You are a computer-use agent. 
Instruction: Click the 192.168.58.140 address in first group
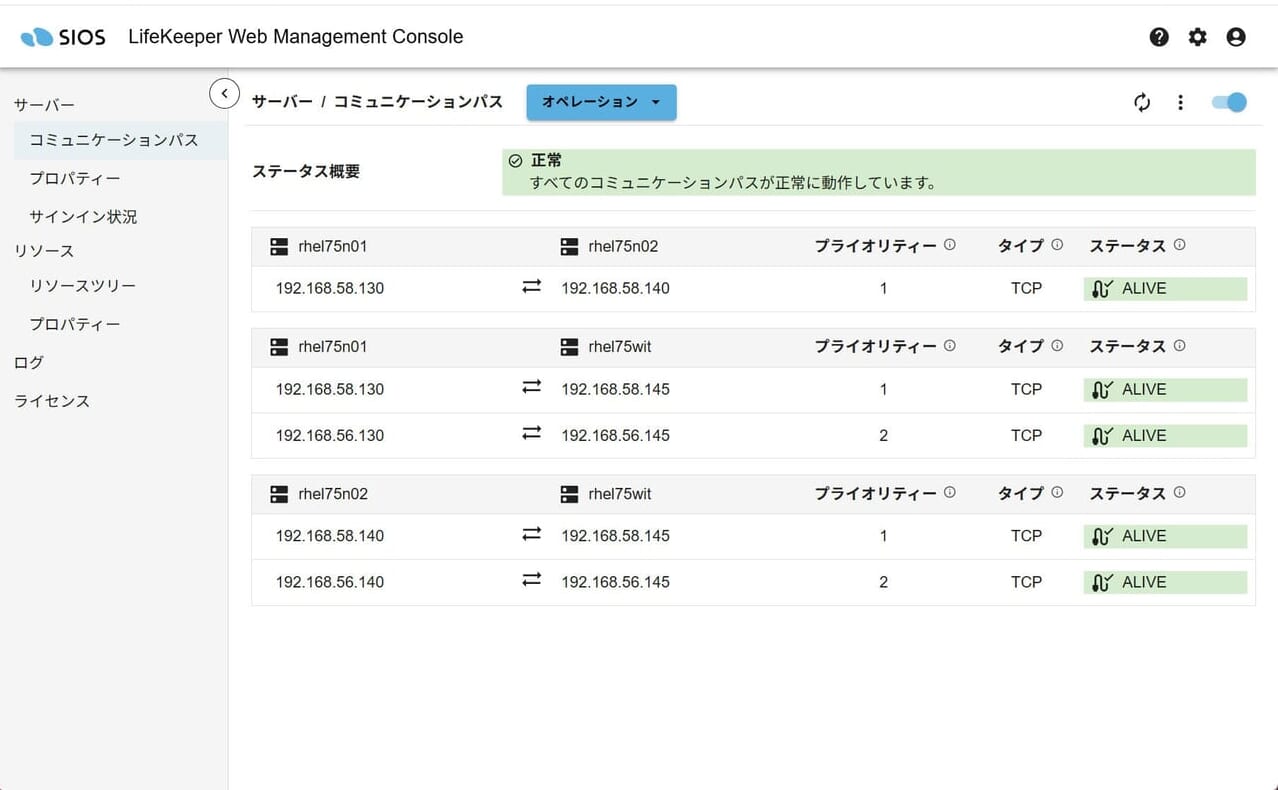pyautogui.click(x=615, y=289)
